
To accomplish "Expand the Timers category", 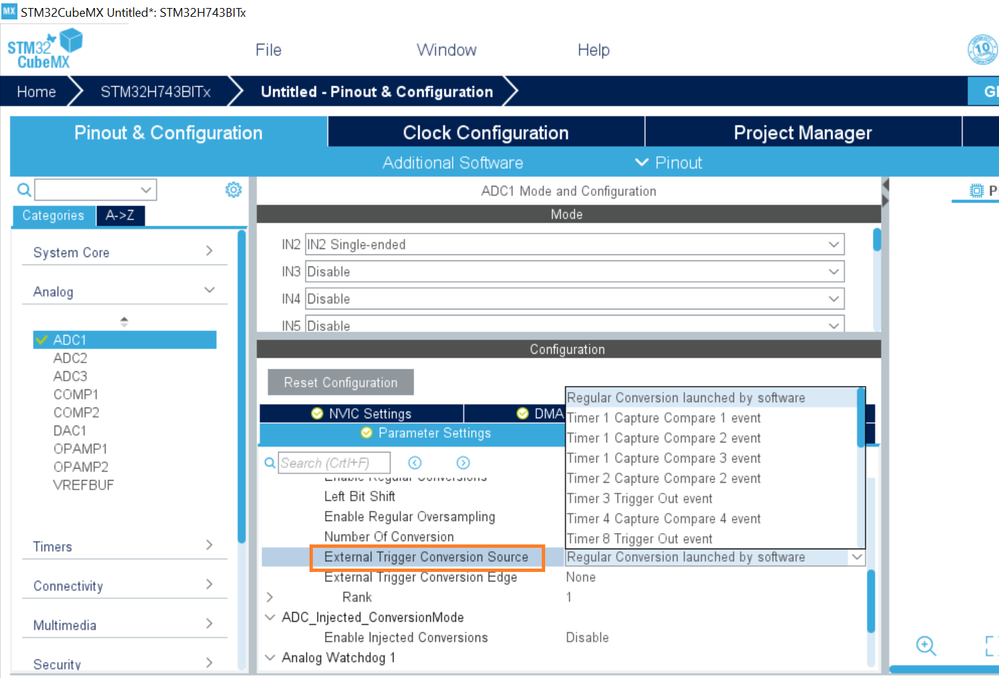I will pos(124,546).
